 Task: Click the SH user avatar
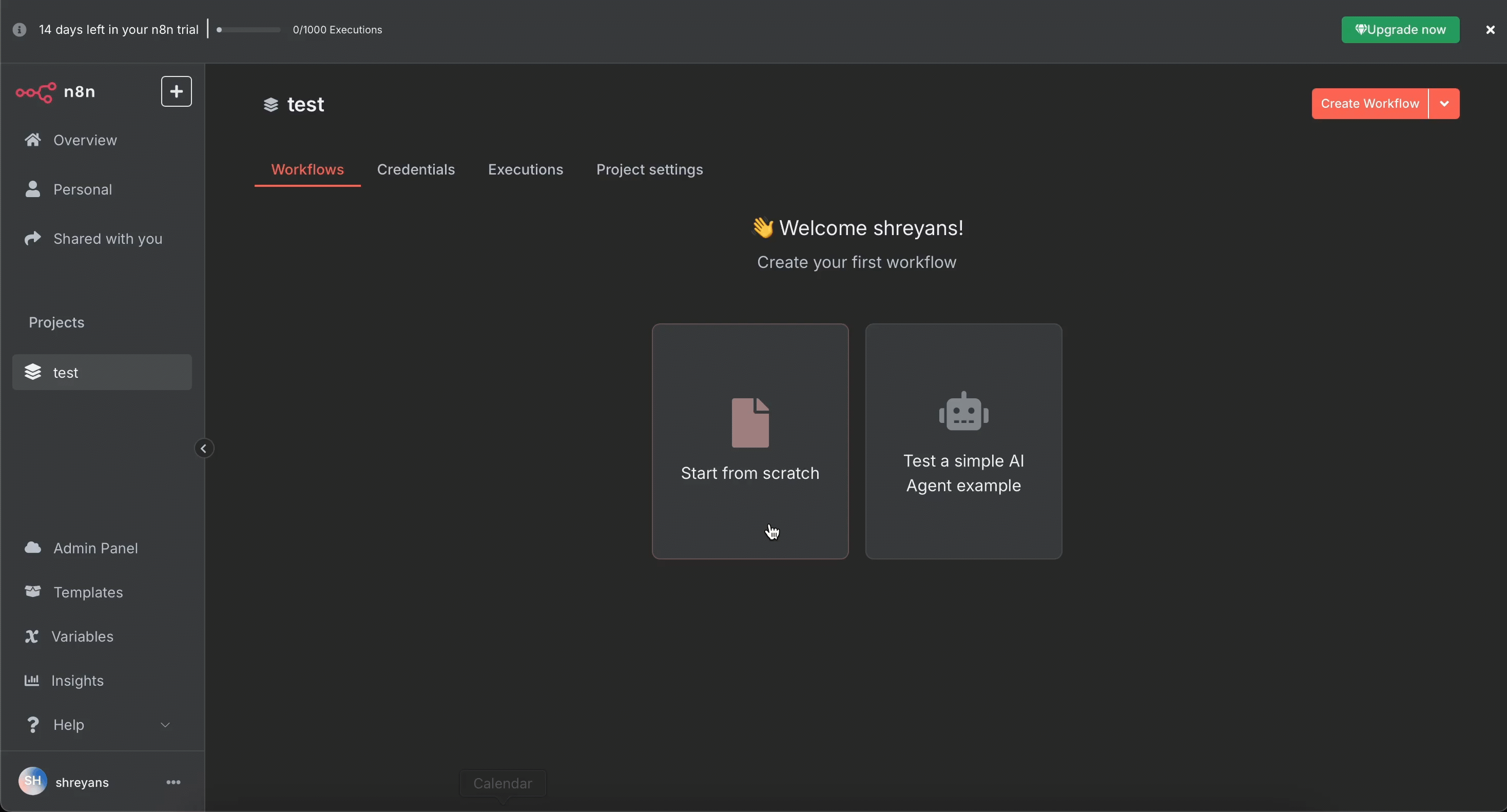pos(32,782)
